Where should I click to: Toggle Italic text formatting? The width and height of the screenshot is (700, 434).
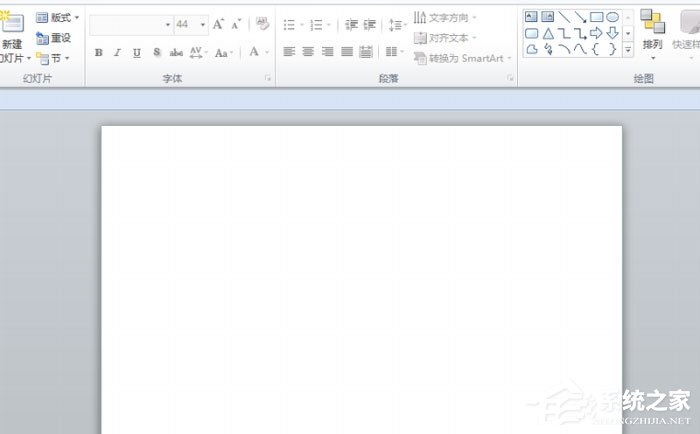pos(117,52)
